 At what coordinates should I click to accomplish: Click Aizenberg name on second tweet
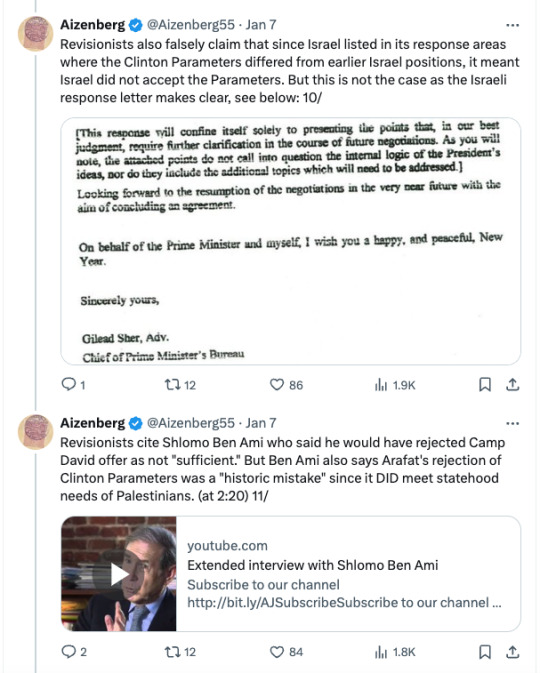[93, 423]
